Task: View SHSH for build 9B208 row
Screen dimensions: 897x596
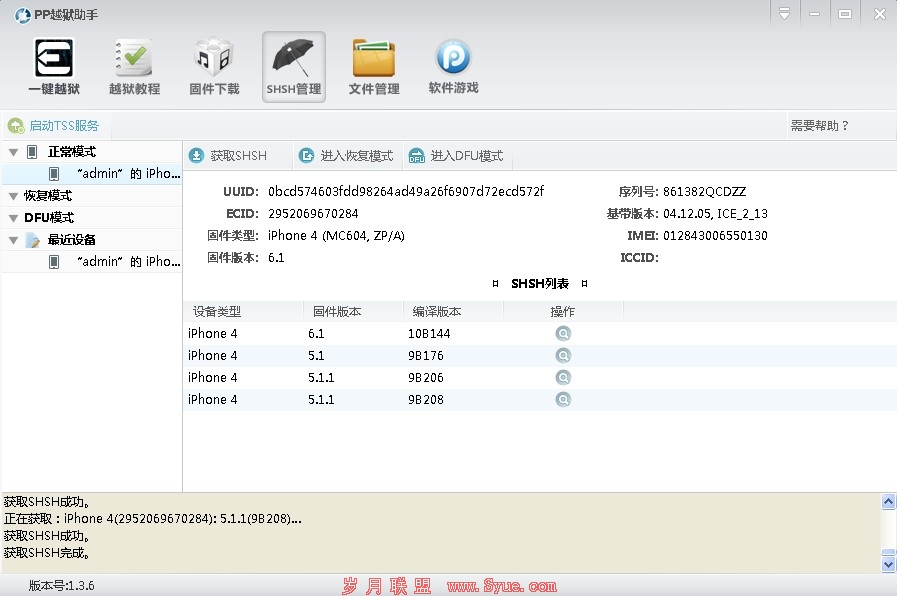Action: click(x=563, y=399)
